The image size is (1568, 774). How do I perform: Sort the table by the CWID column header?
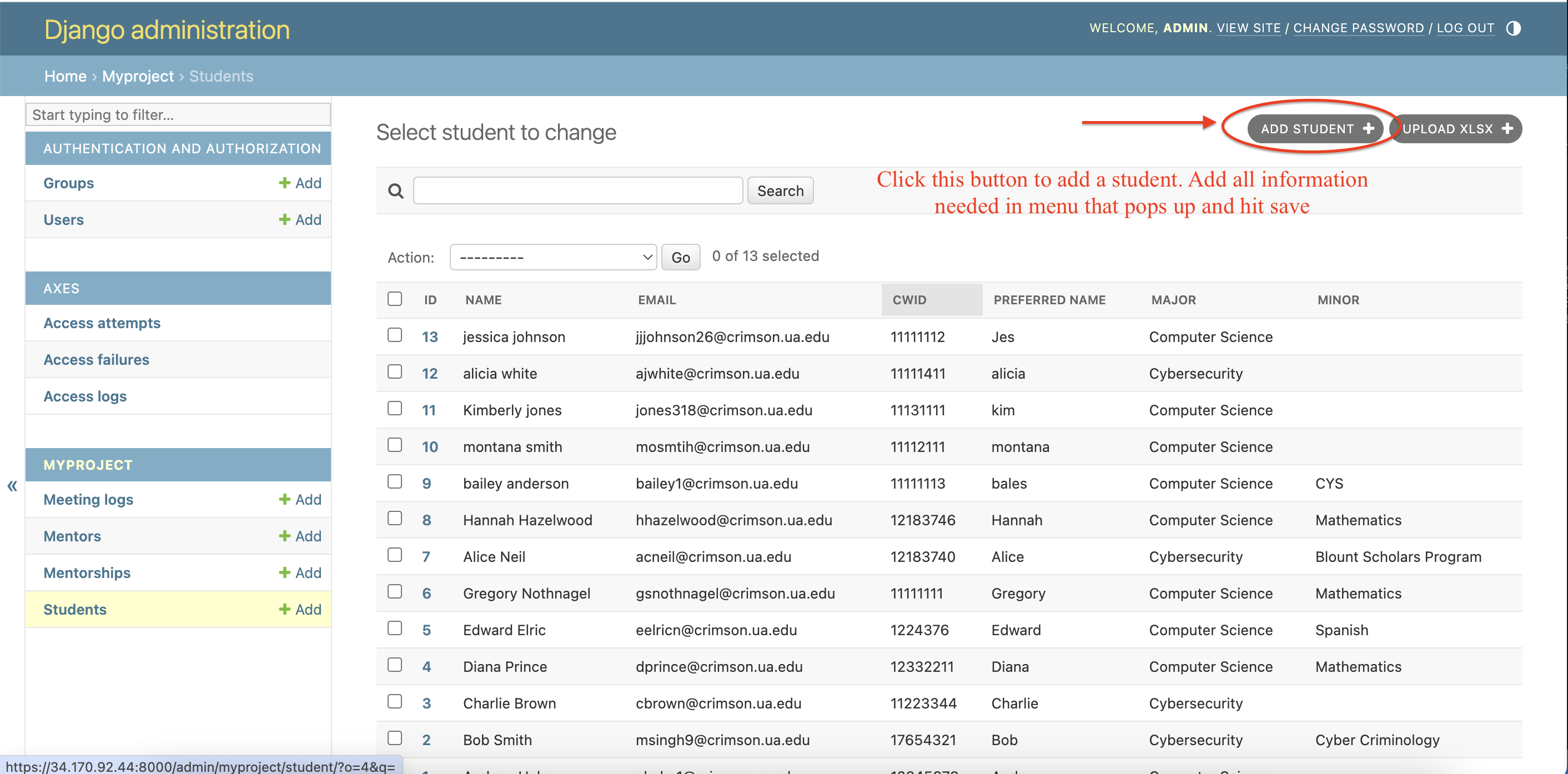pyautogui.click(x=909, y=300)
